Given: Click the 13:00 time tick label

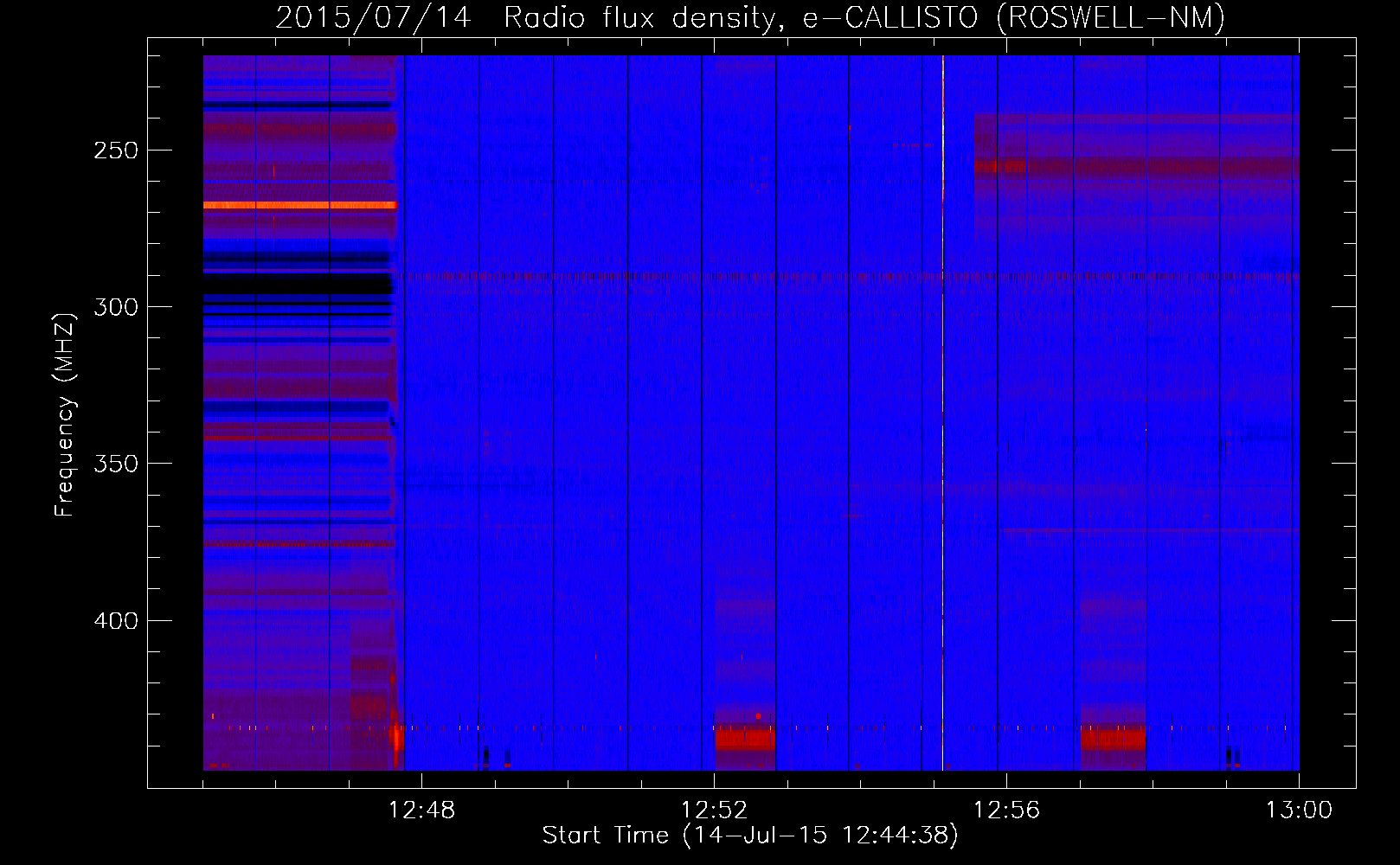Looking at the screenshot, I should tap(1299, 810).
